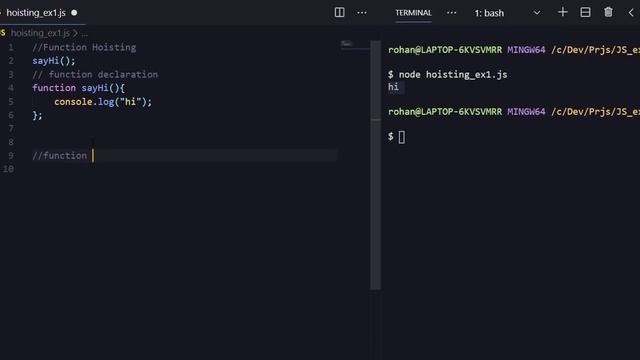
Task: Click the unsaved dot on hoisting_ex1.js tab
Action: (x=74, y=13)
